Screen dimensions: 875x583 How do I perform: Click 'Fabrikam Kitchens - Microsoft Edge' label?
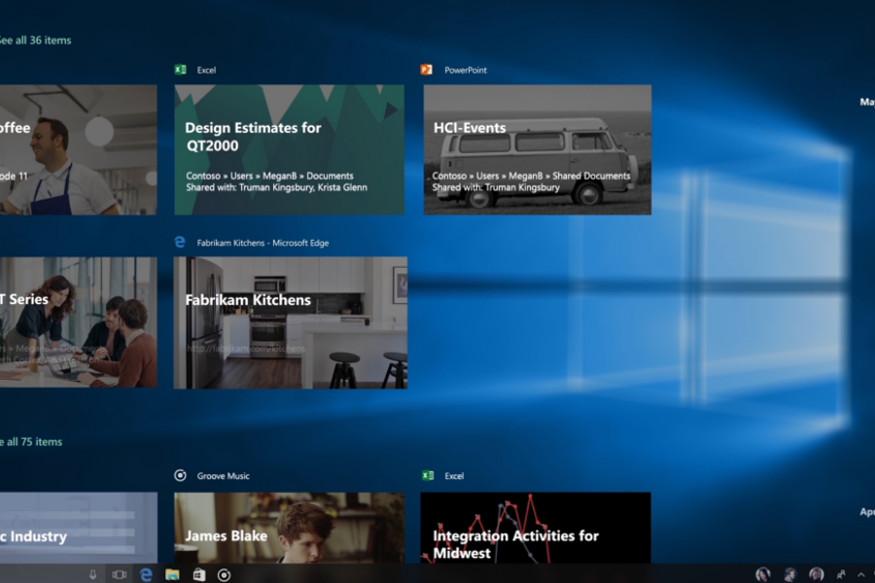pyautogui.click(x=263, y=243)
